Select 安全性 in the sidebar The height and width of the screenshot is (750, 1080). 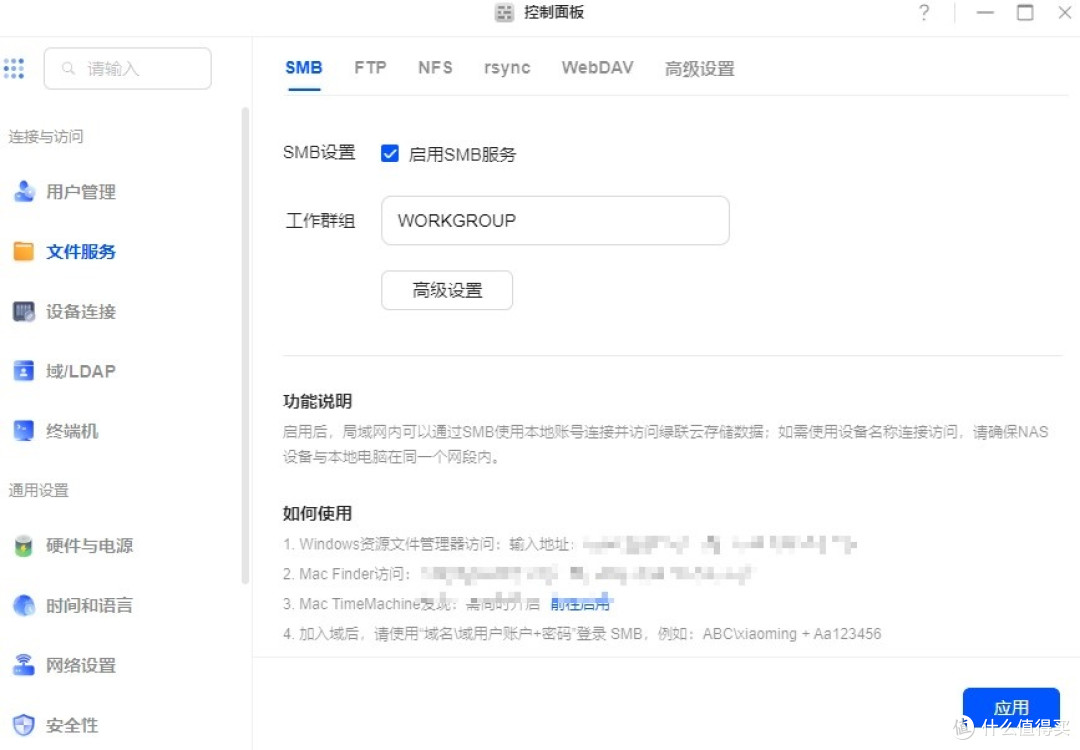(x=72, y=725)
